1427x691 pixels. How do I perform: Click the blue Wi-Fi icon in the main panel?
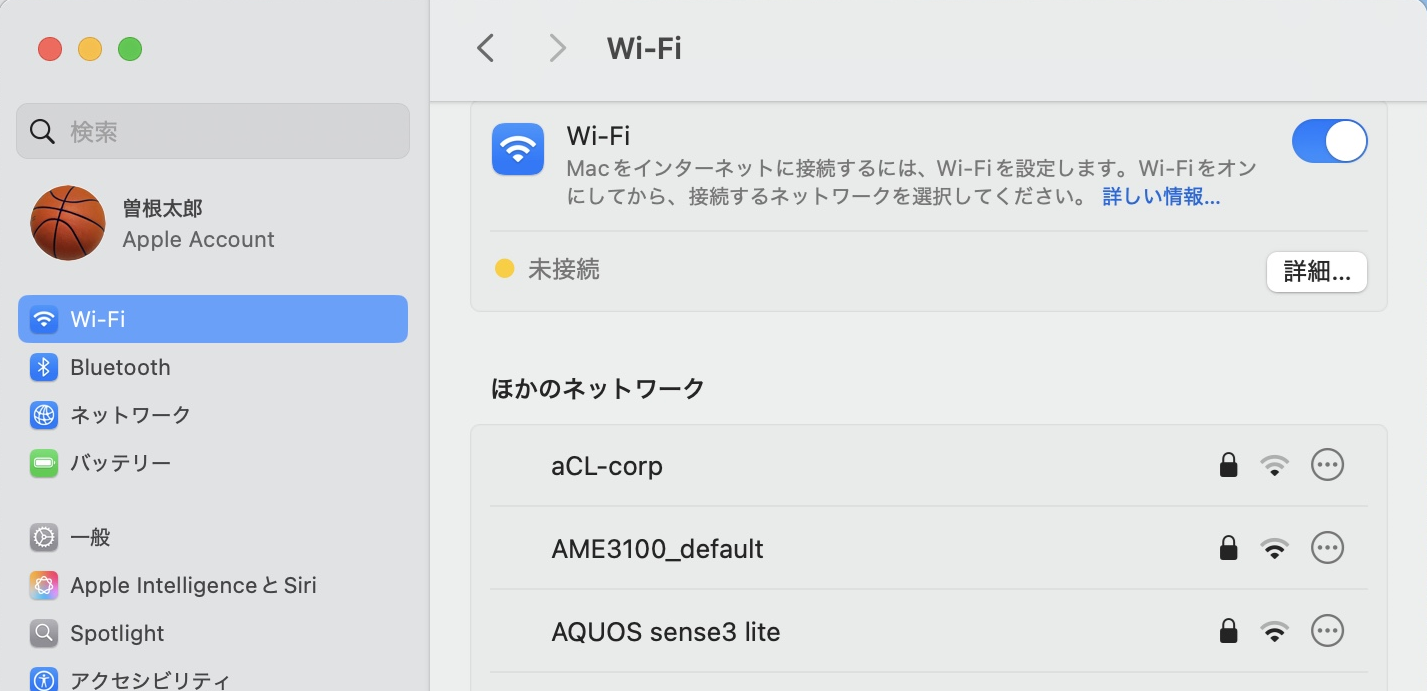518,149
